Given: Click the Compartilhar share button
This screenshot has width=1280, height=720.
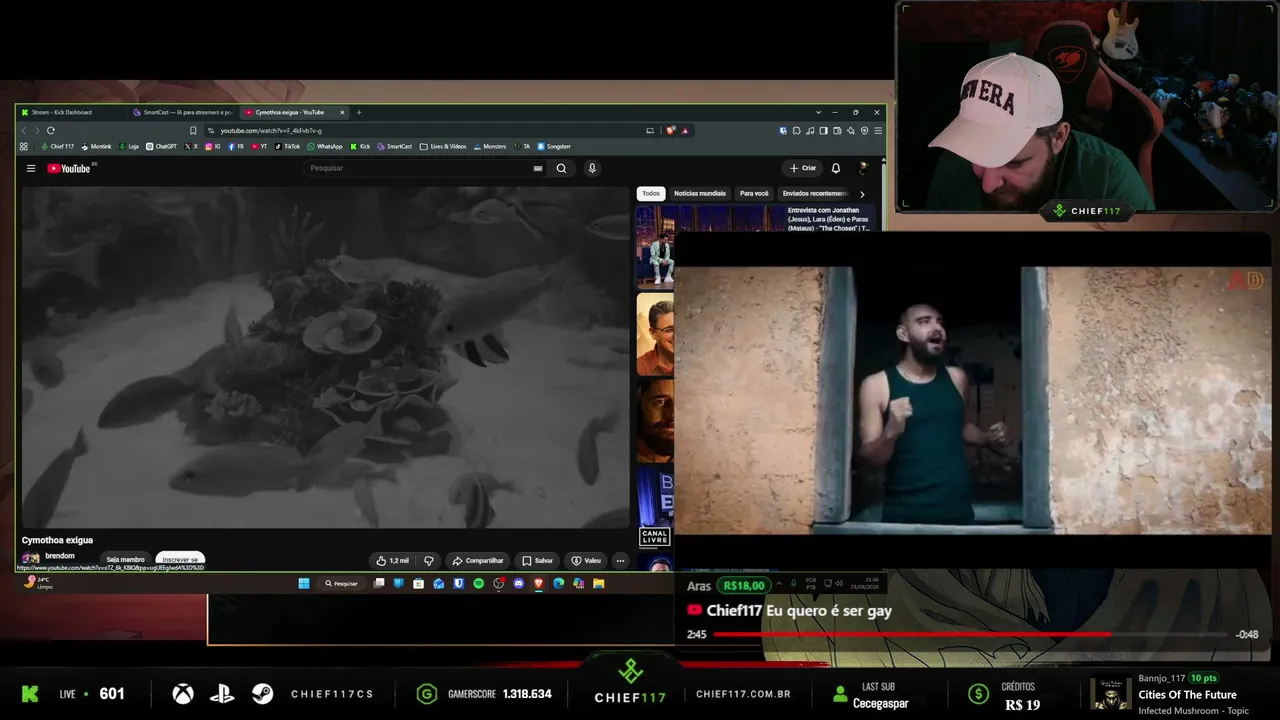Looking at the screenshot, I should click(477, 561).
